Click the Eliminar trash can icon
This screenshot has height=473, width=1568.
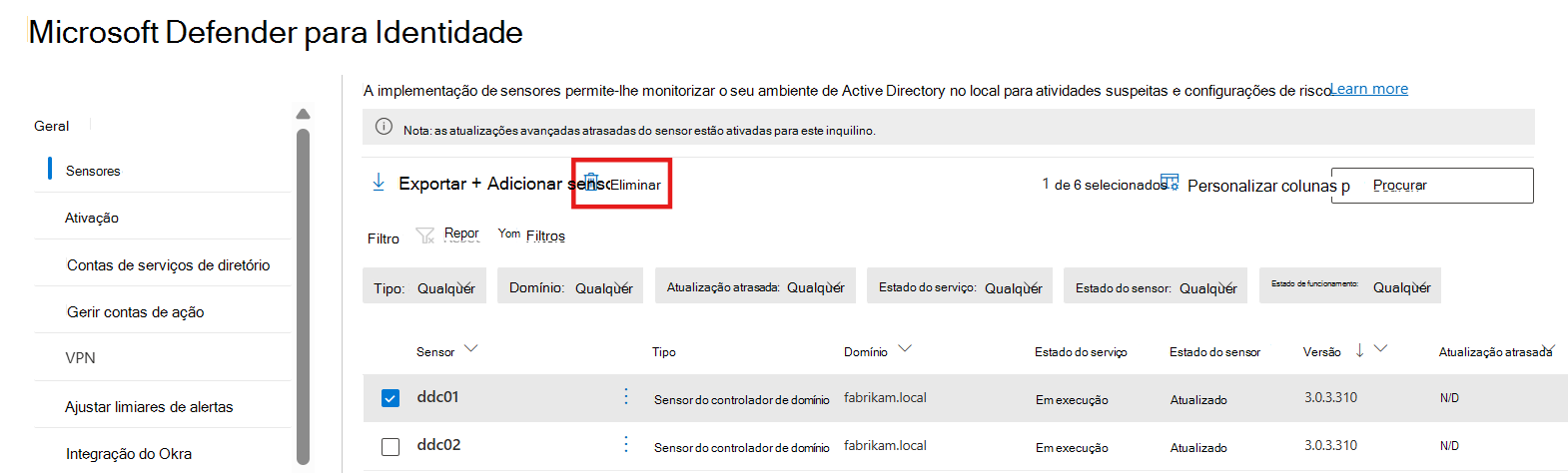pos(591,181)
